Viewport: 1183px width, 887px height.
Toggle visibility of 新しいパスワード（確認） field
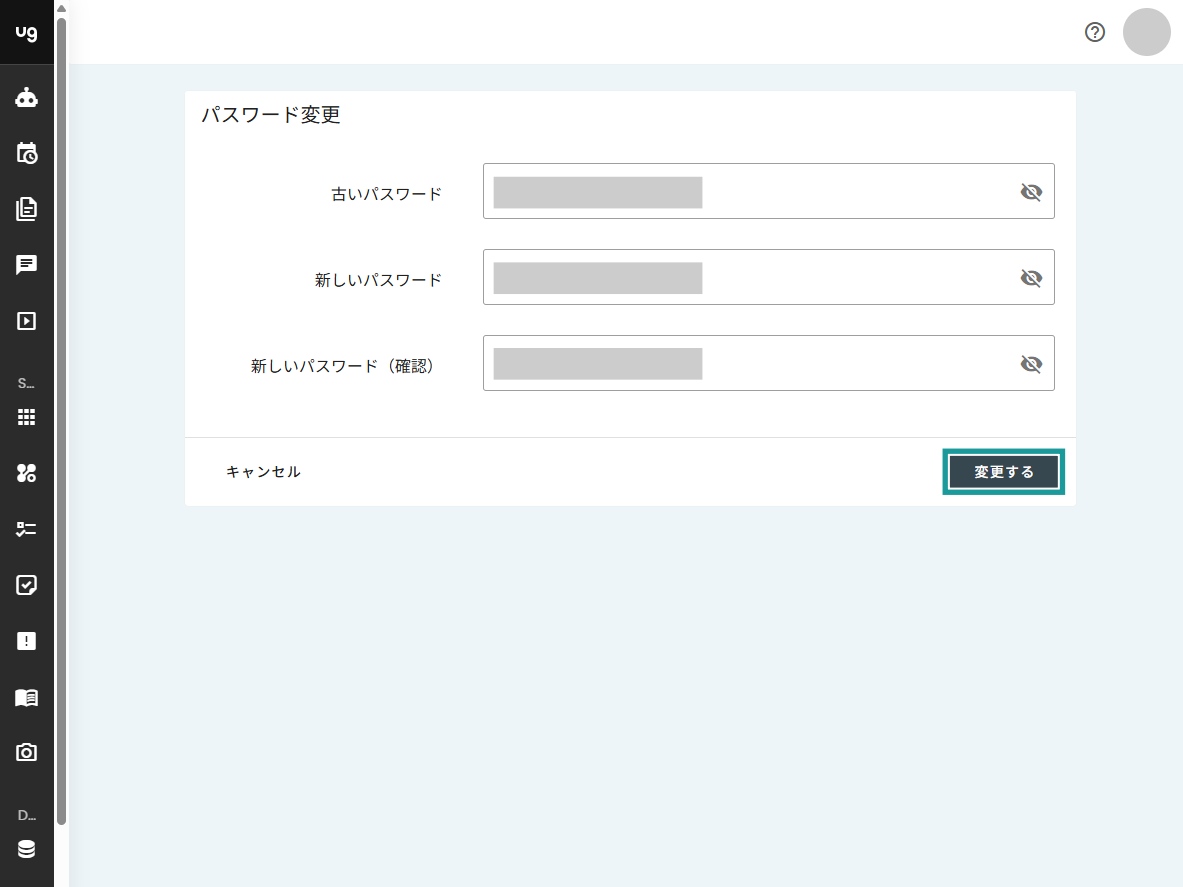(x=1031, y=364)
